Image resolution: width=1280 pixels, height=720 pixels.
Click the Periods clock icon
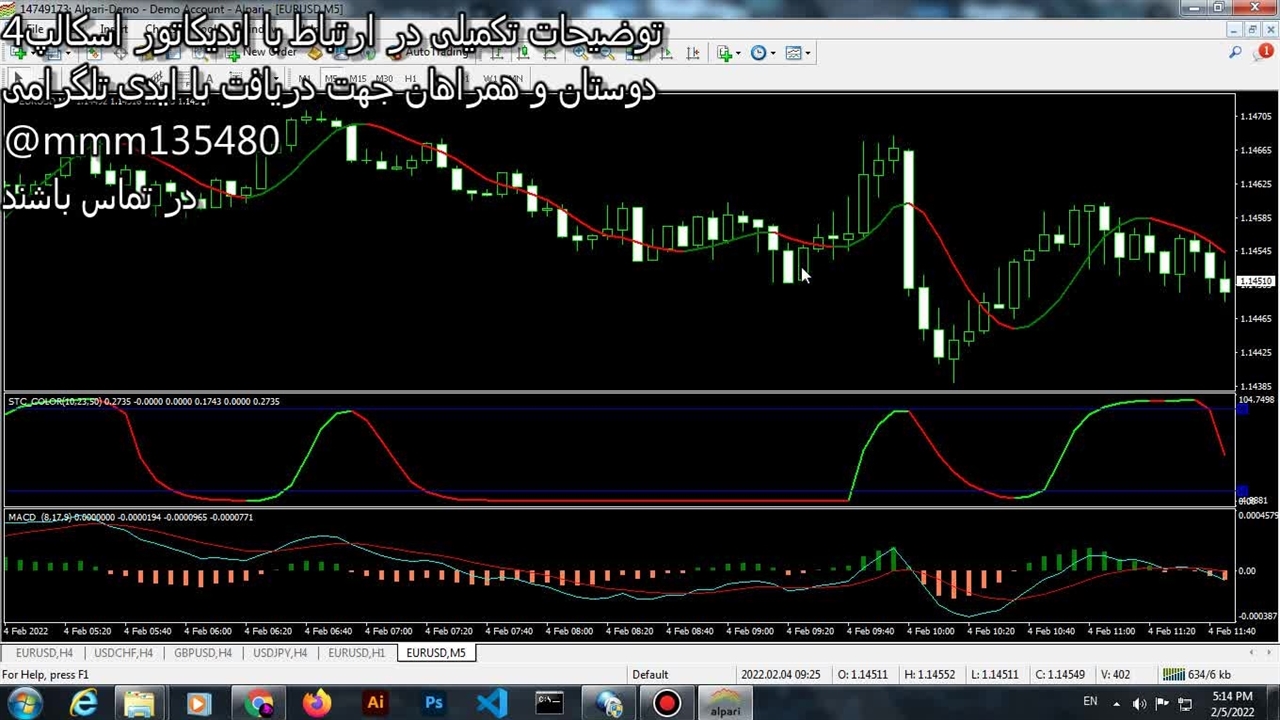[x=758, y=53]
